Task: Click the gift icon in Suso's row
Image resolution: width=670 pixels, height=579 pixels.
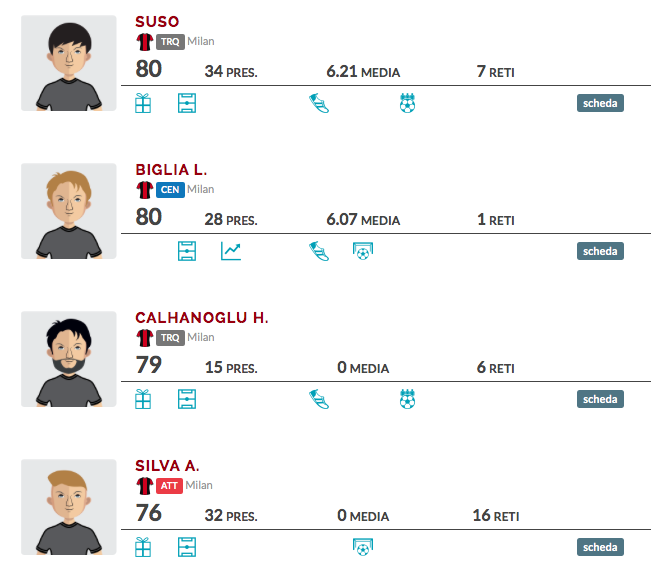Action: click(x=143, y=103)
